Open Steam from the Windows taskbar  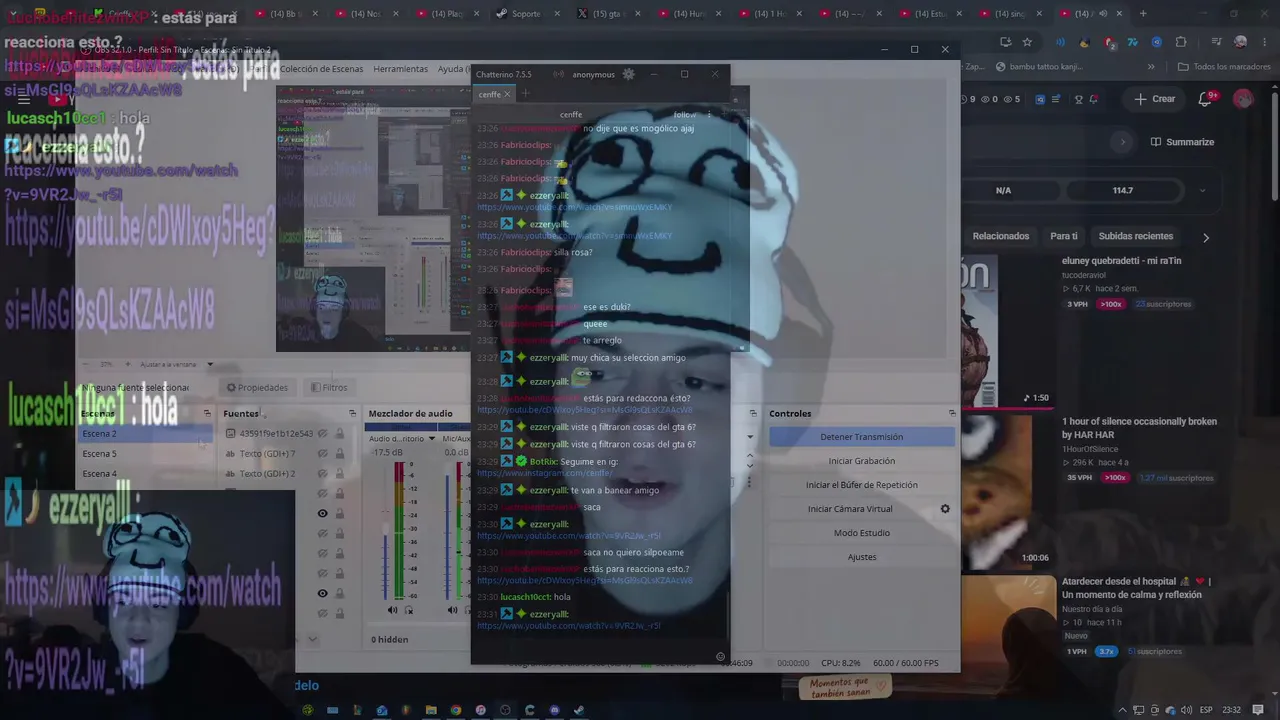tap(579, 710)
